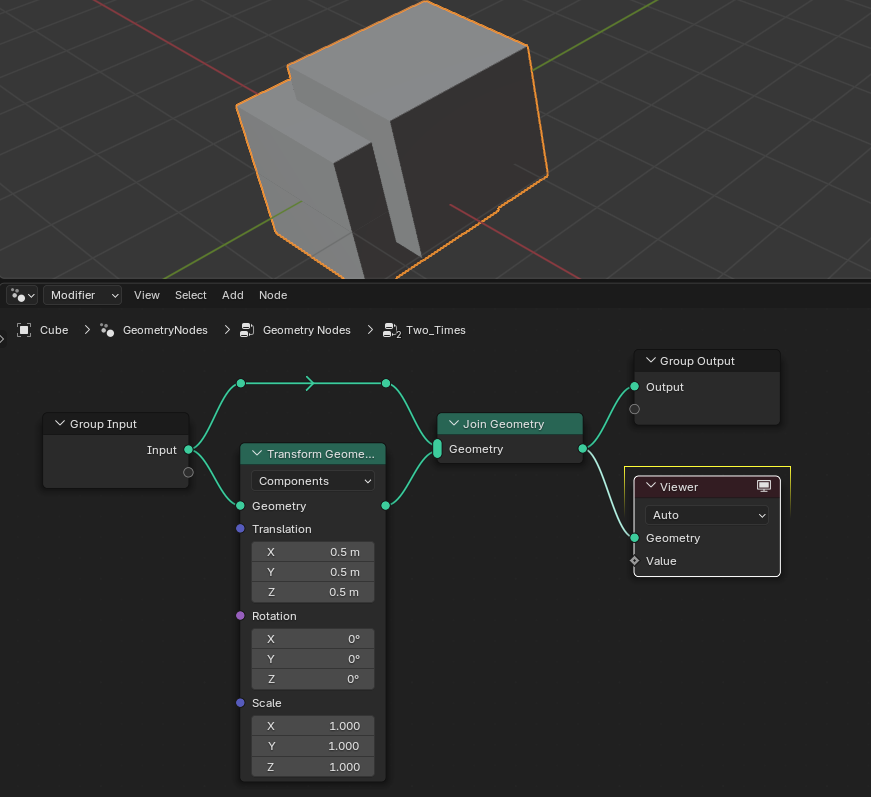Click the Two_Times node group icon

[392, 330]
